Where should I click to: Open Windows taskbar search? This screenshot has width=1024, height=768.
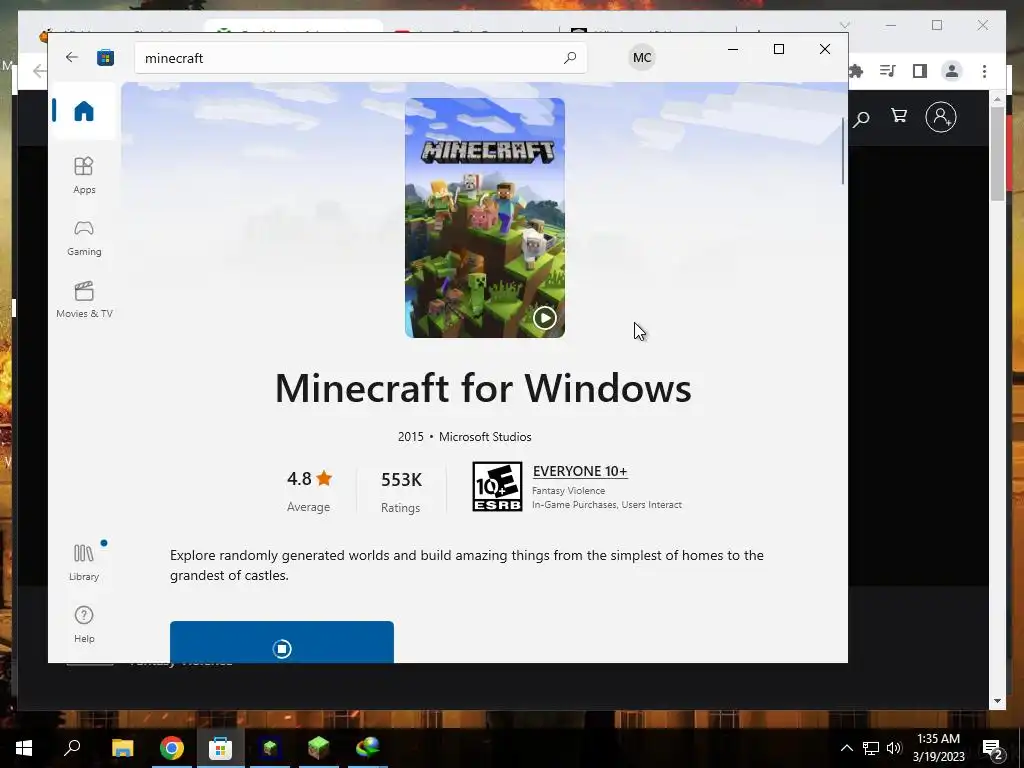pyautogui.click(x=72, y=748)
